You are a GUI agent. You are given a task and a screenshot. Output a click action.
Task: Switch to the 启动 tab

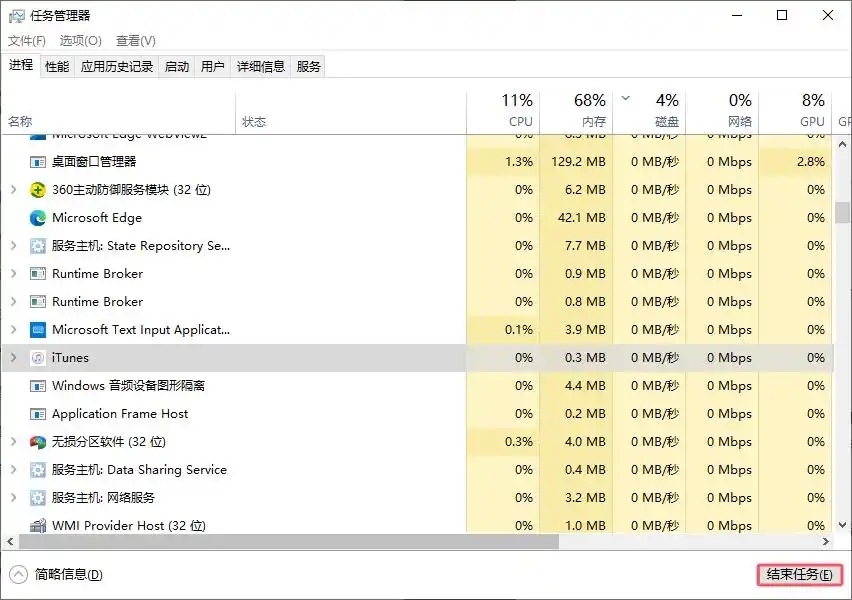coord(177,67)
